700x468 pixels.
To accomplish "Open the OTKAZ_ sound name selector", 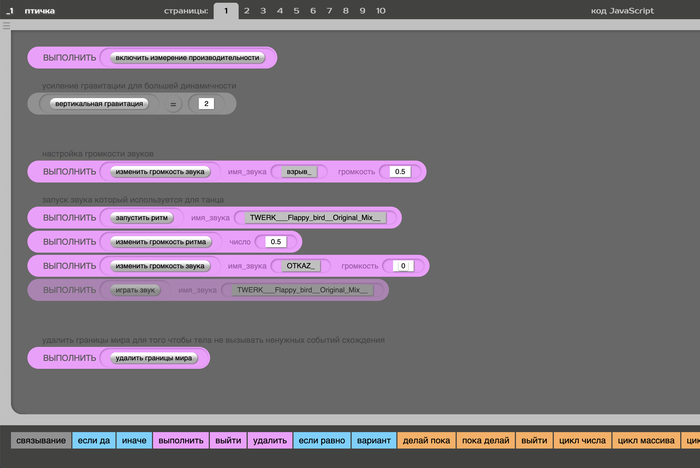I will (302, 266).
